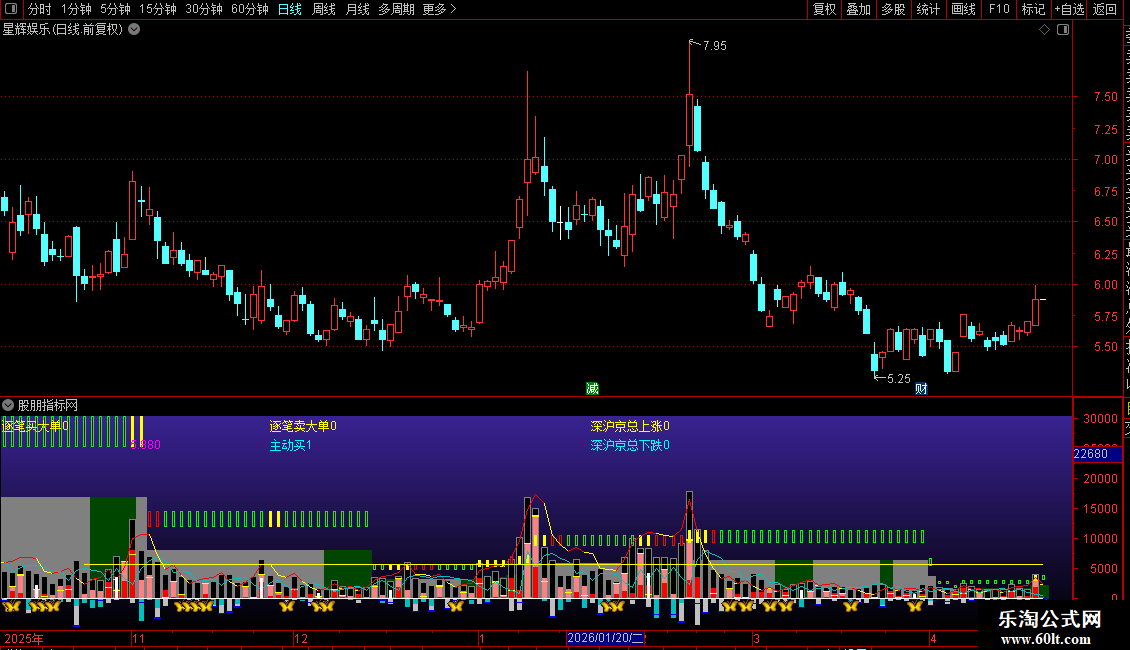Toggle the 画线 drawing mode
This screenshot has width=1130, height=650.
click(x=964, y=9)
